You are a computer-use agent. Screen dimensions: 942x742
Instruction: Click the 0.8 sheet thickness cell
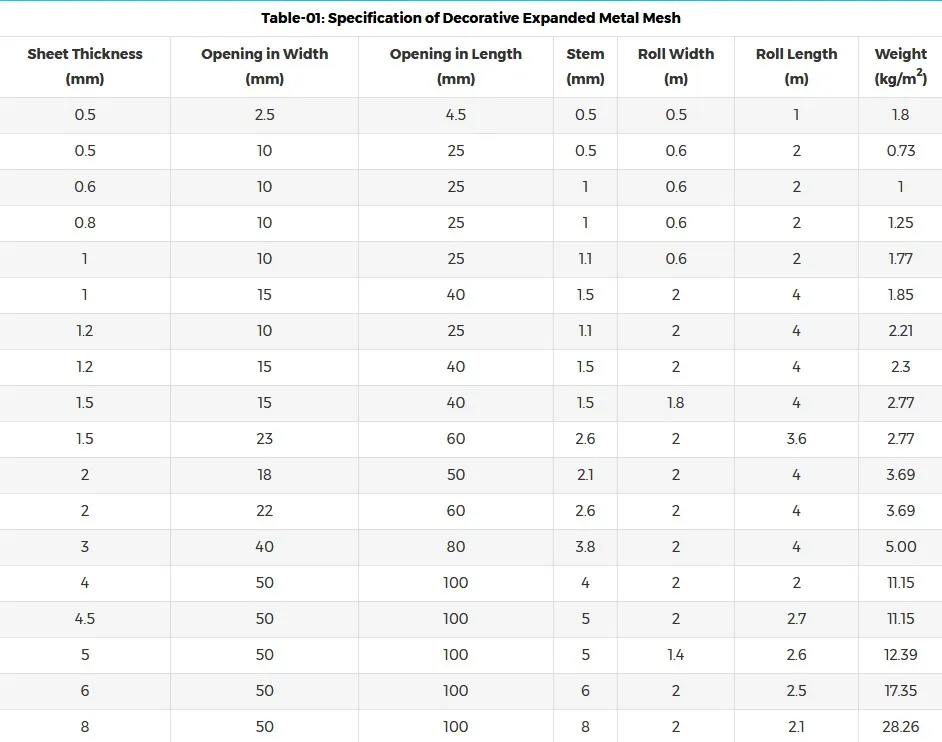tap(85, 223)
